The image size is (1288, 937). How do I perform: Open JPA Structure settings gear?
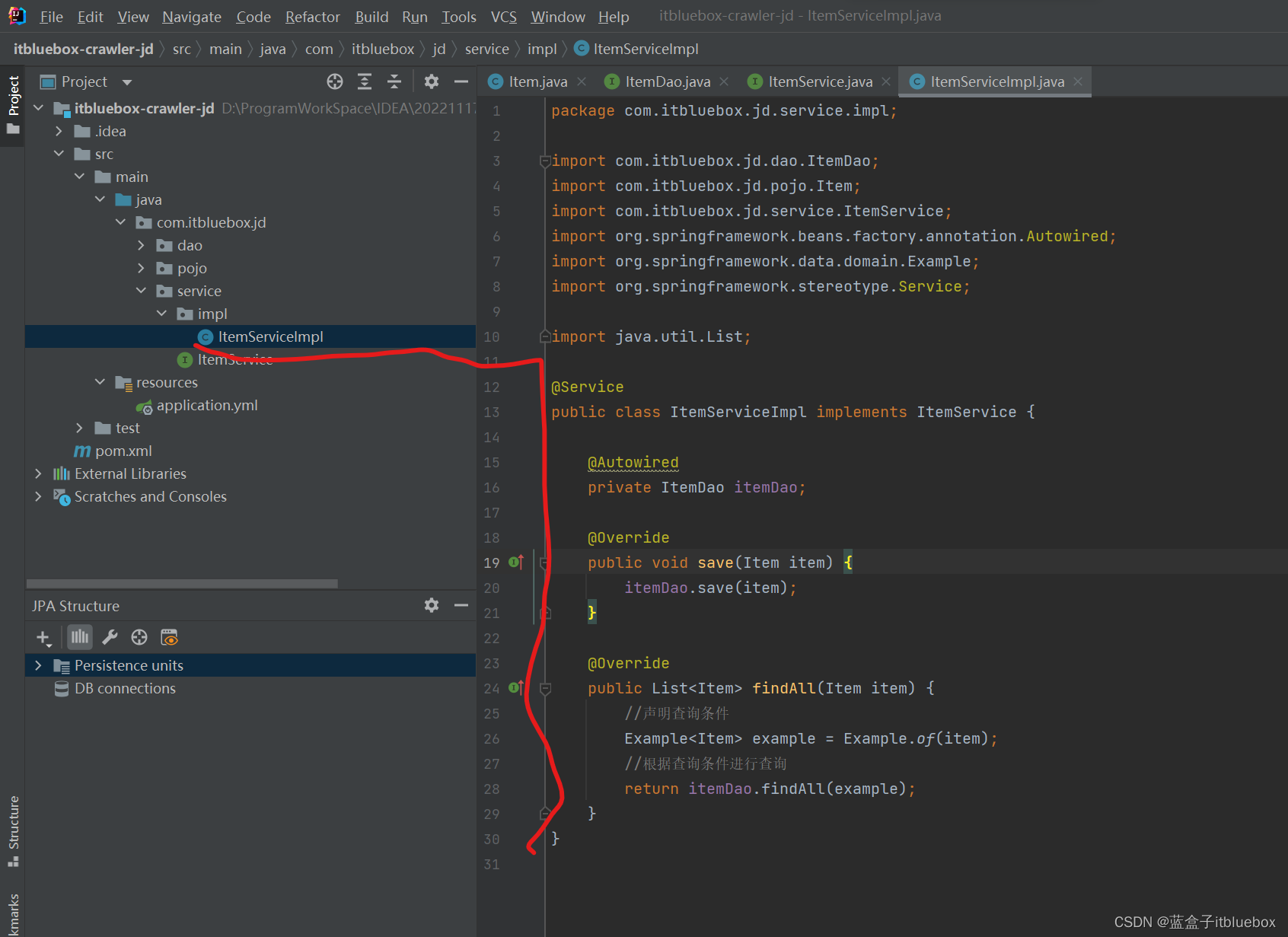click(x=432, y=605)
